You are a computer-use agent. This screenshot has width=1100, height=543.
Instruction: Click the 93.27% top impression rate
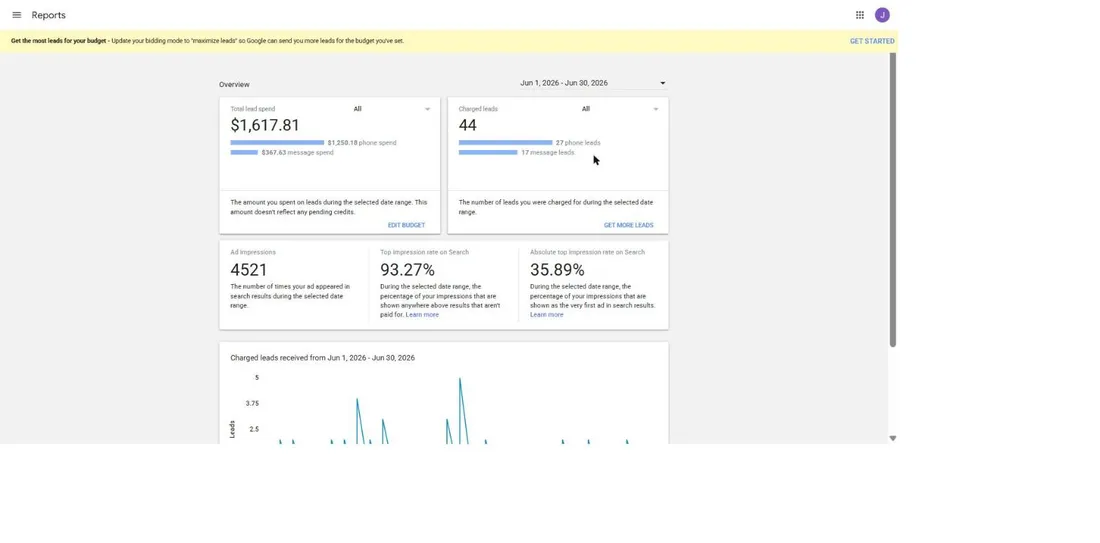pos(407,270)
